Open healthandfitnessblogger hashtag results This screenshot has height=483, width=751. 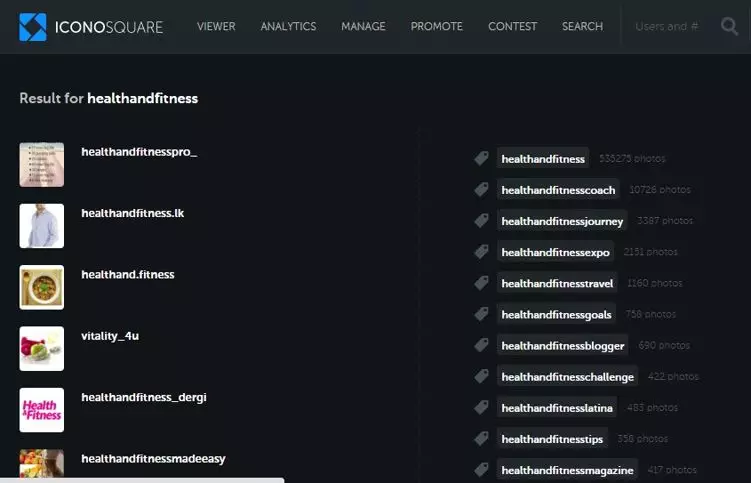click(563, 346)
